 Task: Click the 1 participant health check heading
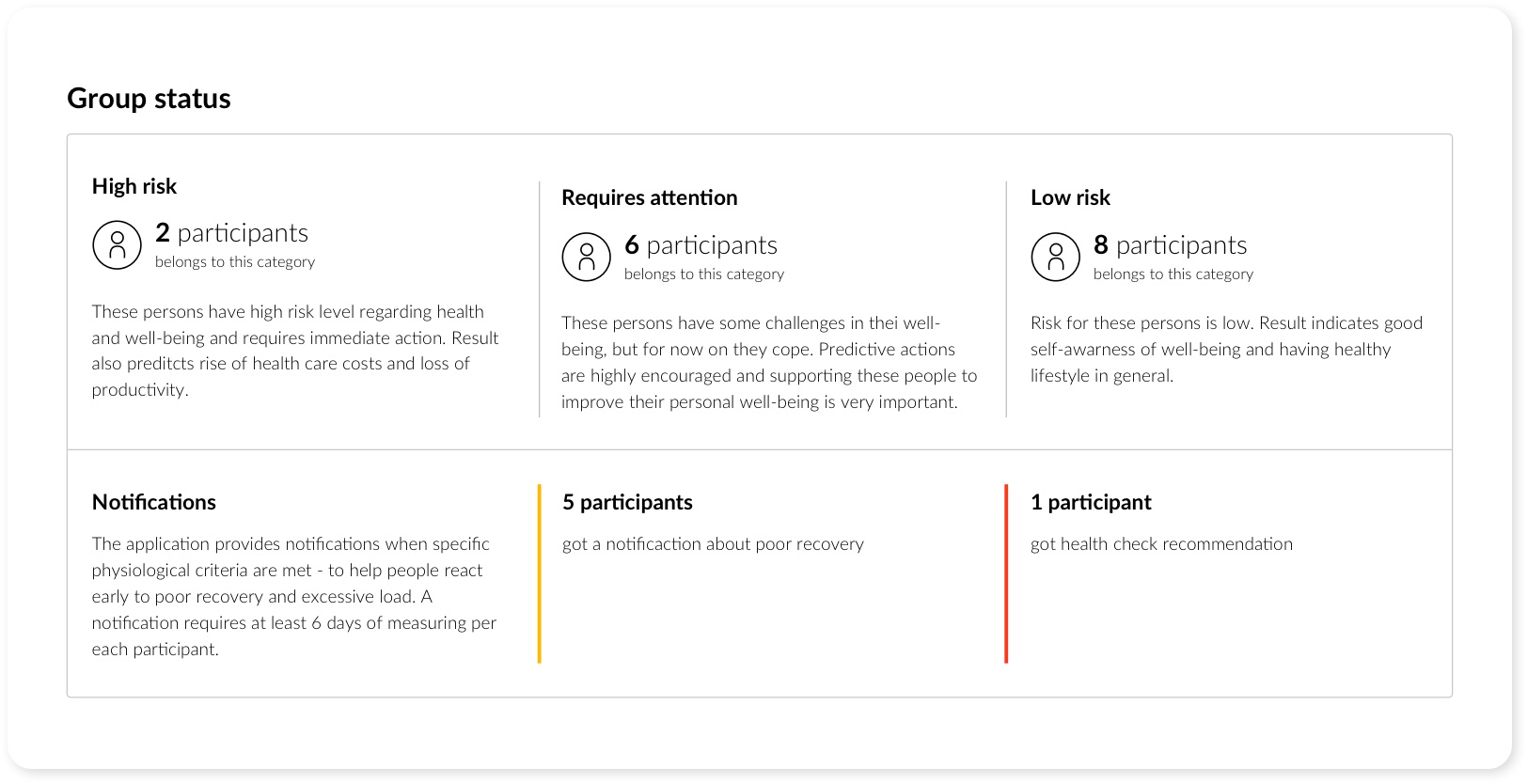click(1091, 502)
